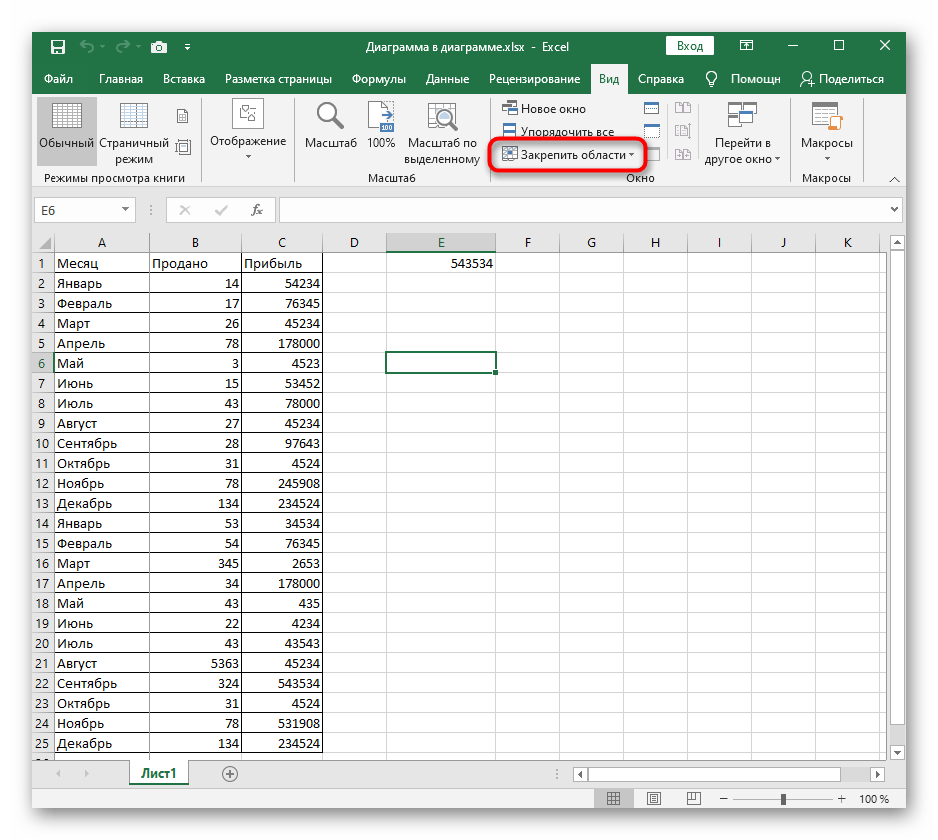This screenshot has height=840, width=938.
Task: Click the cancel X icon in formula bar
Action: 185,210
